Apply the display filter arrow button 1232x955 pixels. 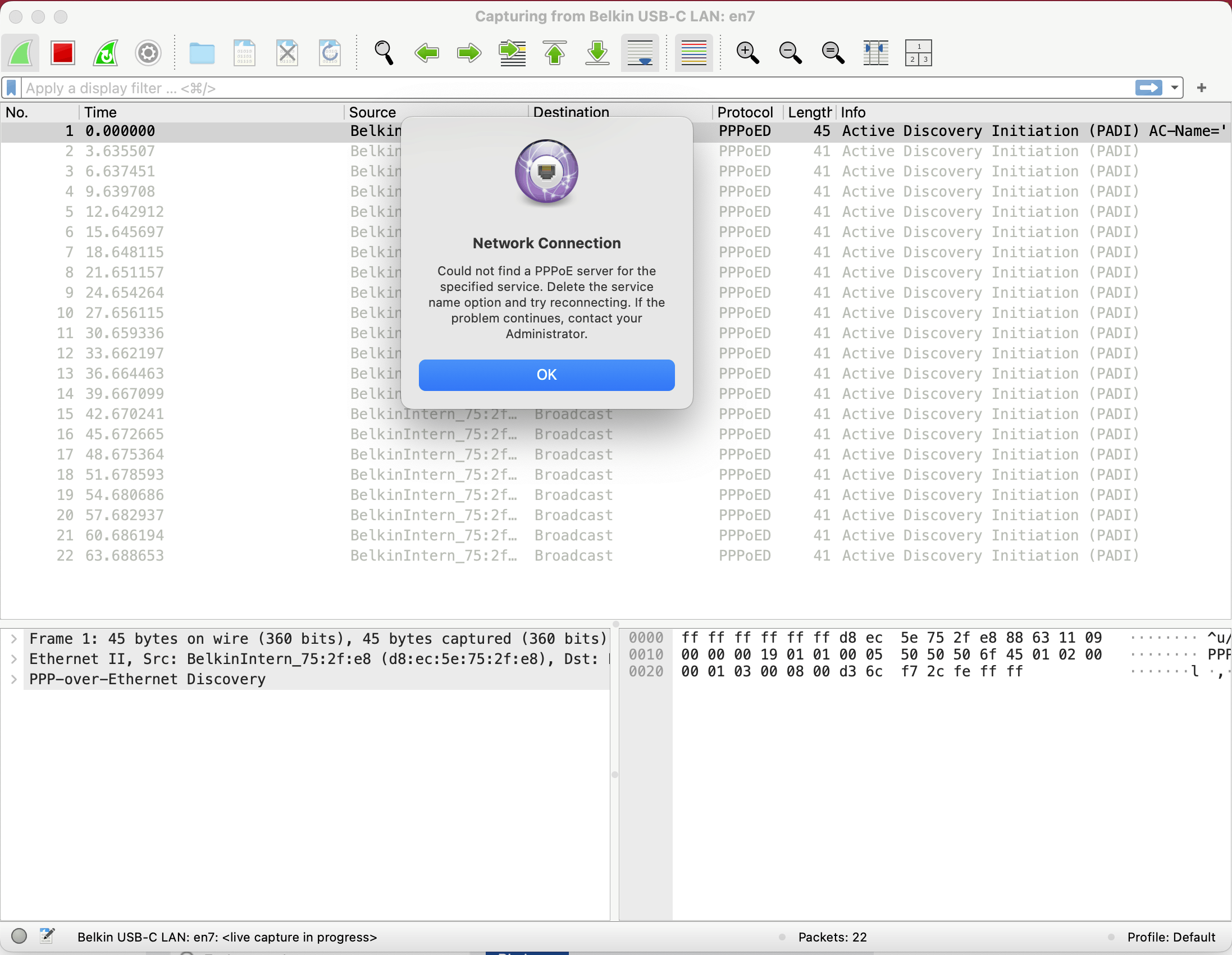pyautogui.click(x=1148, y=88)
